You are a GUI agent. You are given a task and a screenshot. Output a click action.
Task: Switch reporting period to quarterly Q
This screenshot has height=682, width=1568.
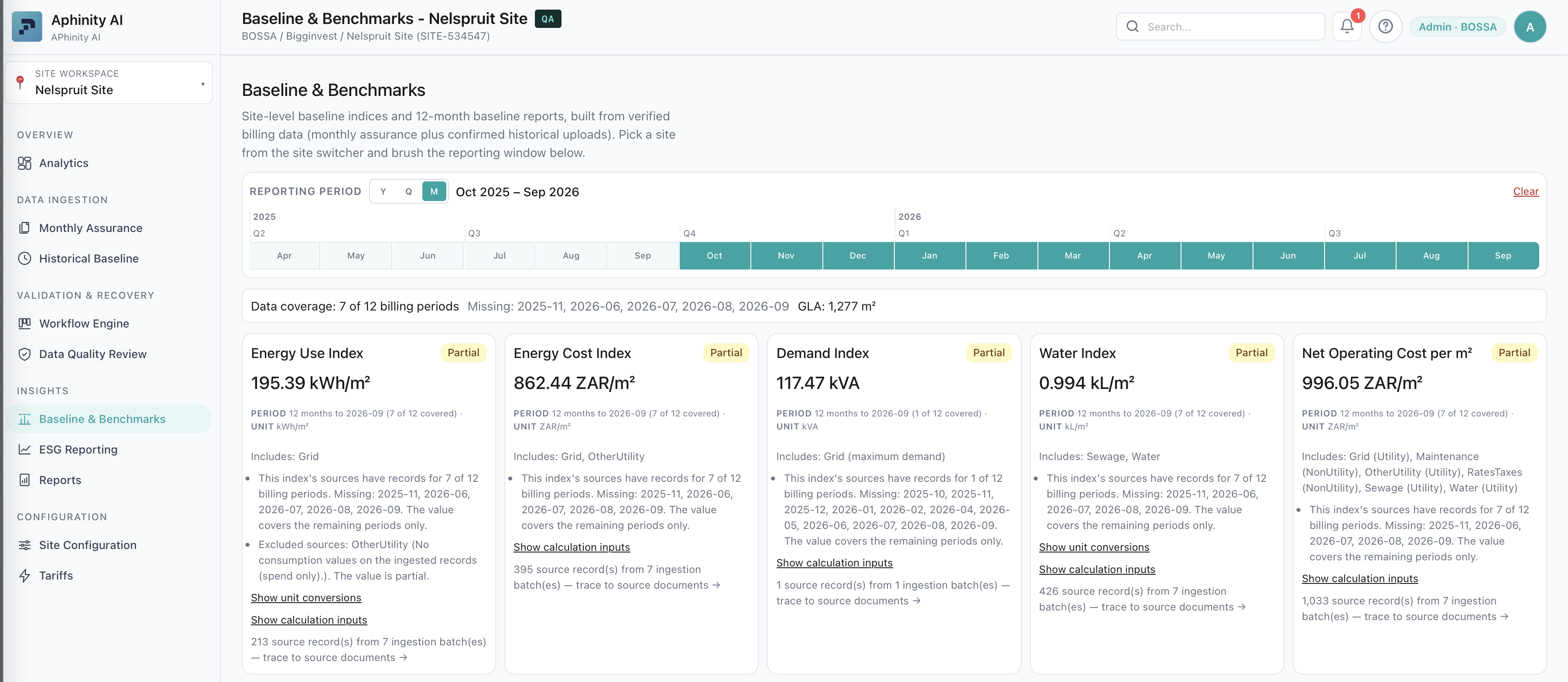(408, 191)
